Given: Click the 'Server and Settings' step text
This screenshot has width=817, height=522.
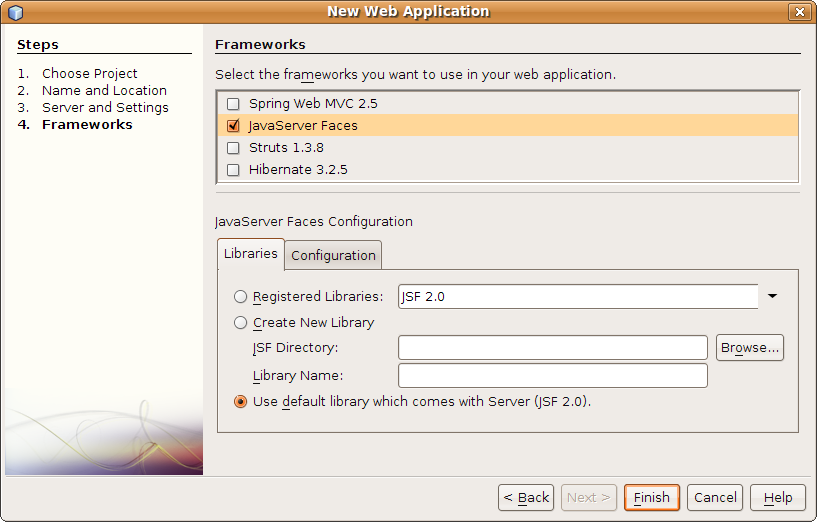Looking at the screenshot, I should [105, 108].
